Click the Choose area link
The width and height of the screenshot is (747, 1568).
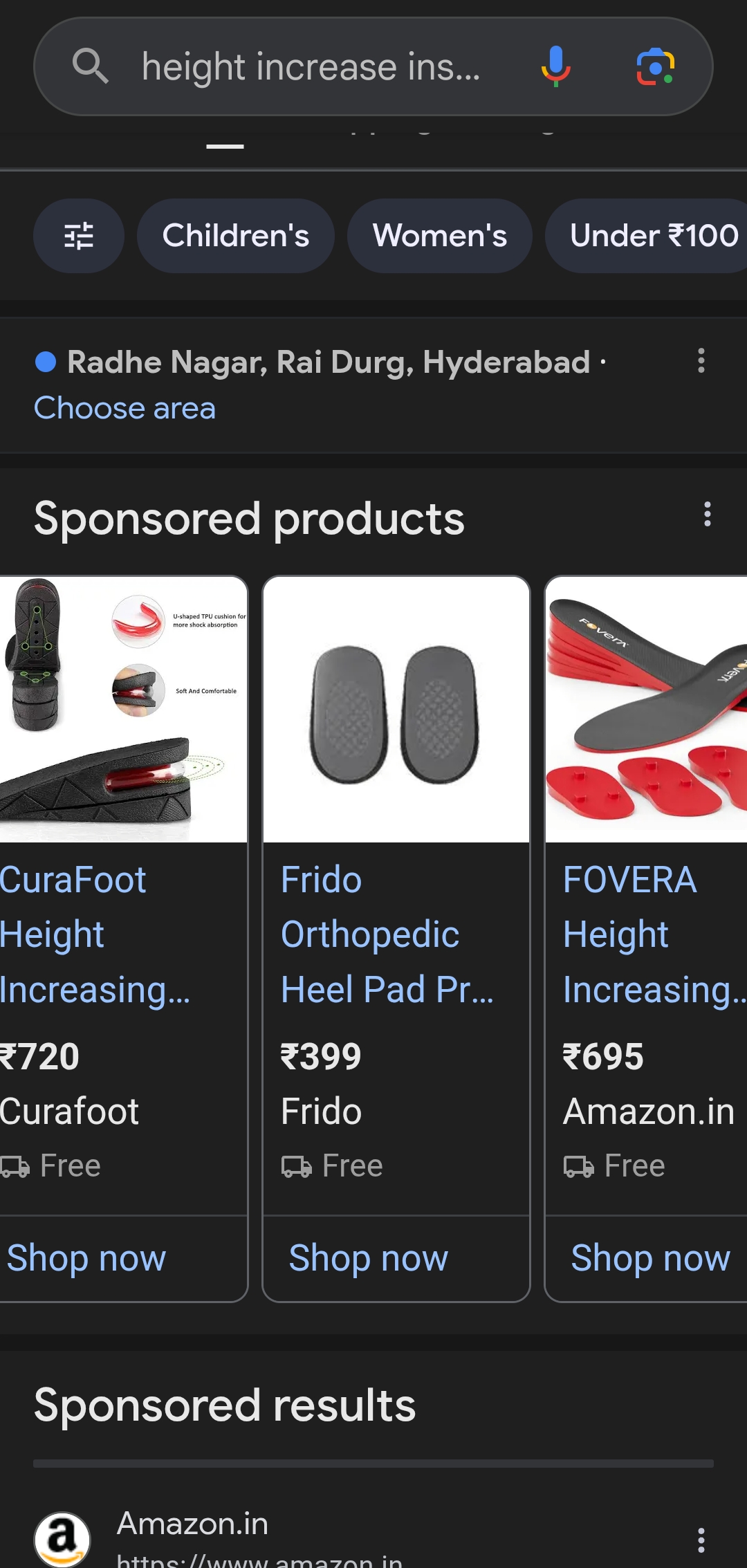pos(125,408)
